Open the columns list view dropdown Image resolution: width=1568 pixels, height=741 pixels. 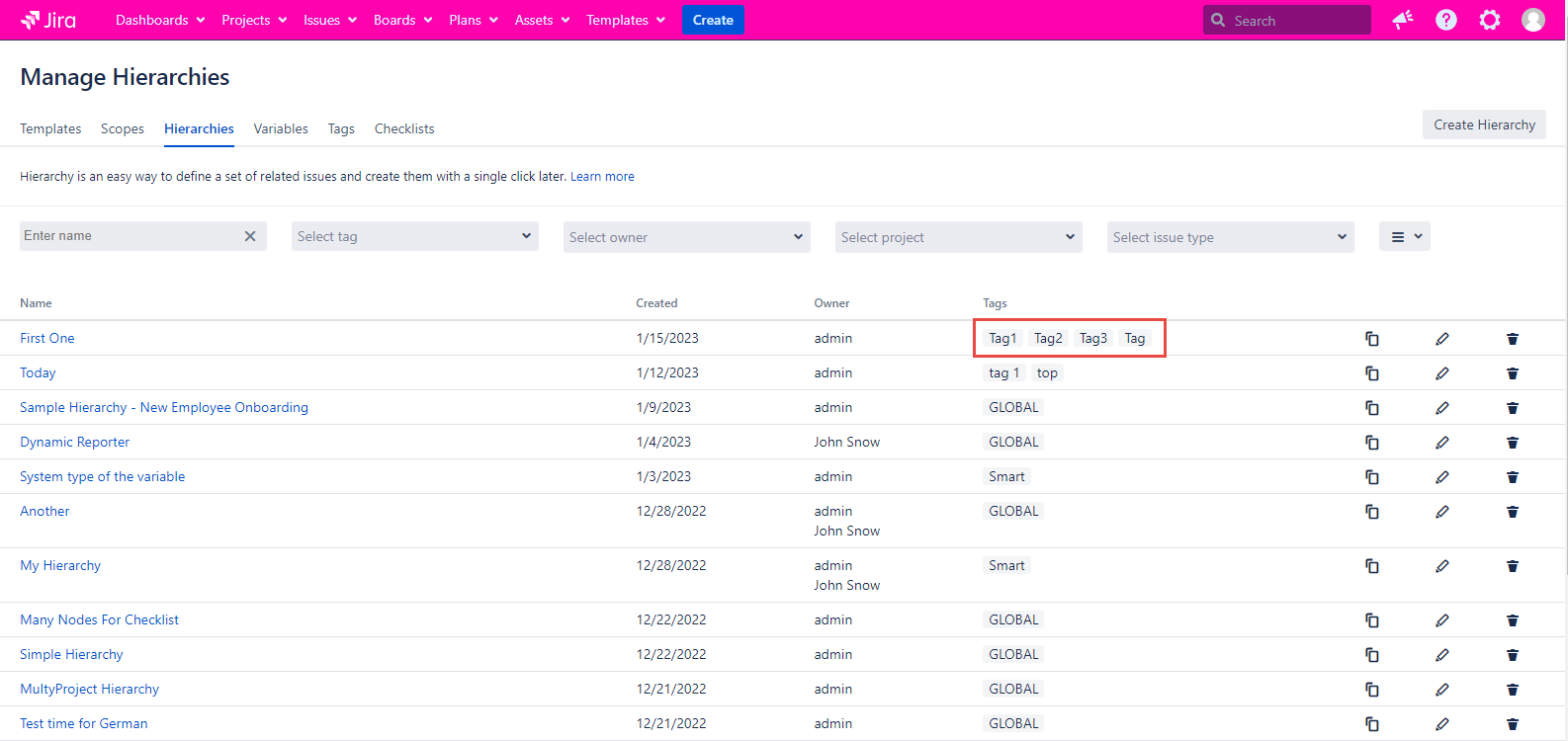click(x=1405, y=236)
